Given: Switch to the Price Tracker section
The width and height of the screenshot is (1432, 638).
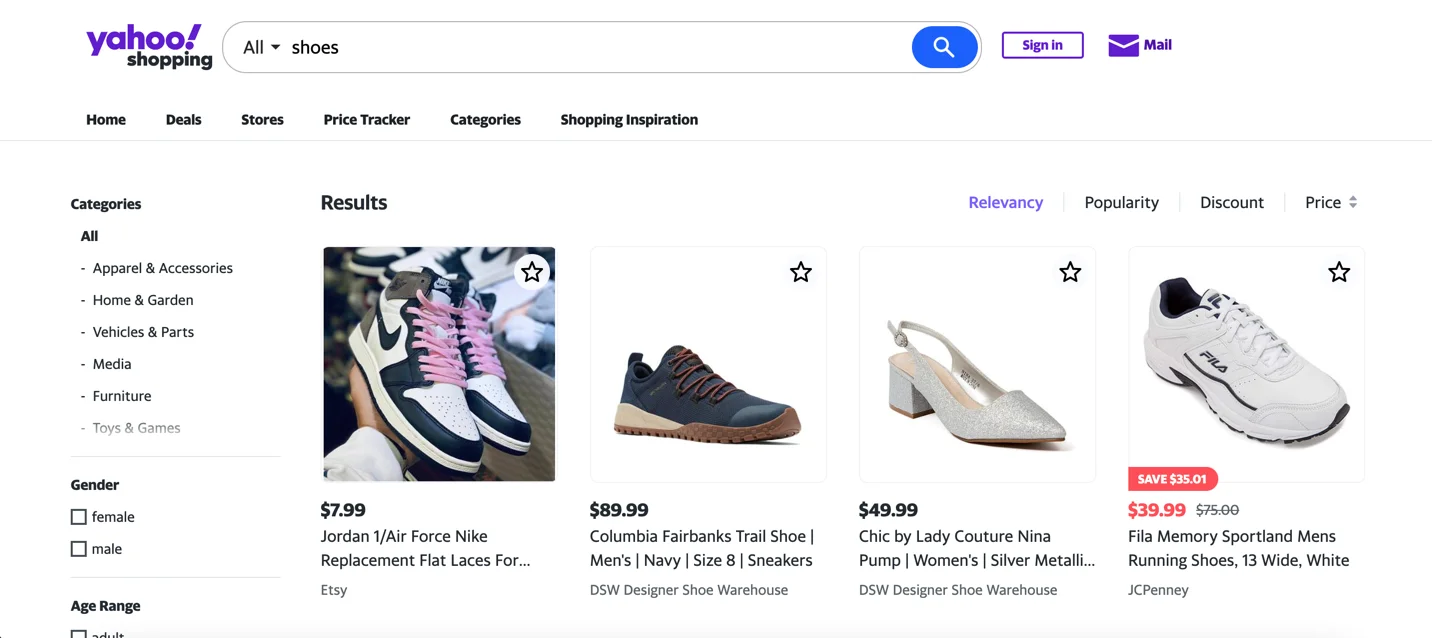Looking at the screenshot, I should point(366,119).
